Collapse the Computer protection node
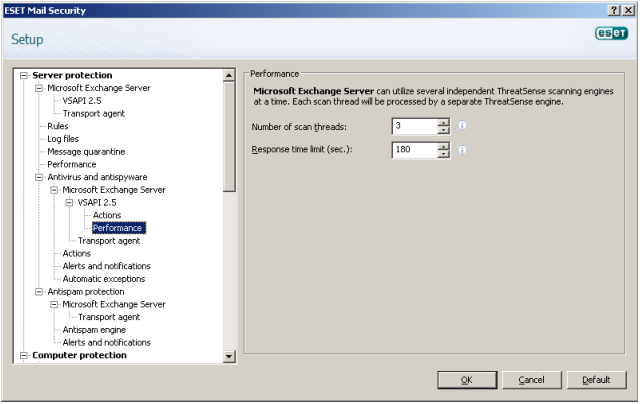 (x=24, y=355)
